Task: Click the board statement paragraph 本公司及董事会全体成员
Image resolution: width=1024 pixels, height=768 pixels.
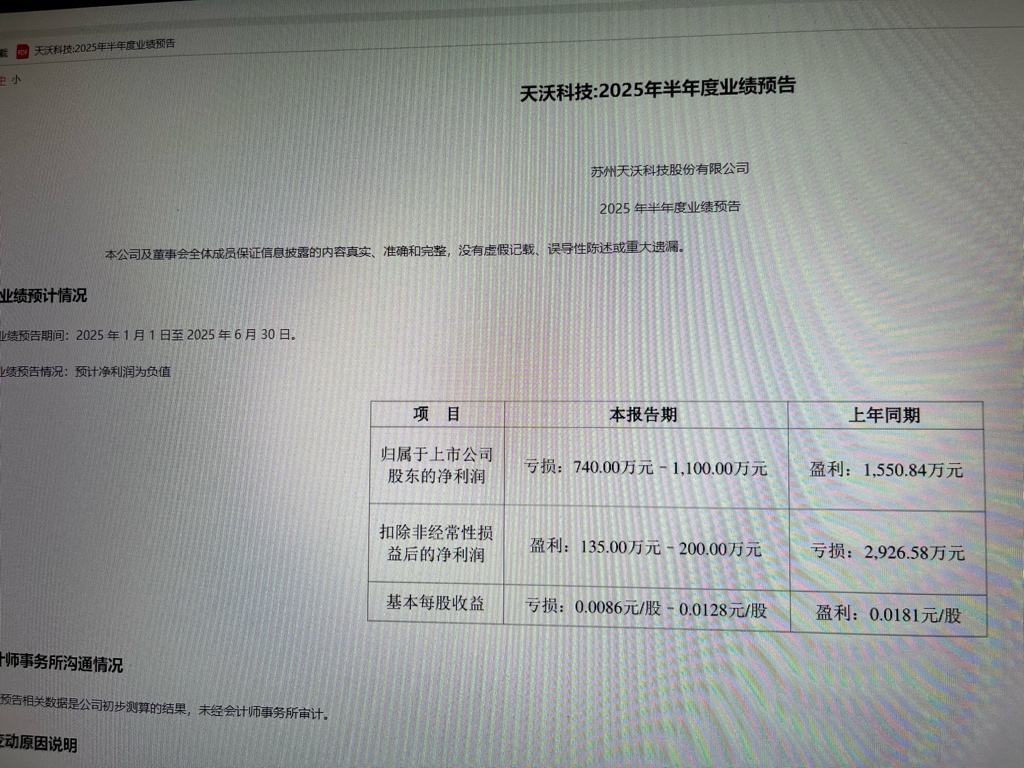Action: click(x=394, y=251)
